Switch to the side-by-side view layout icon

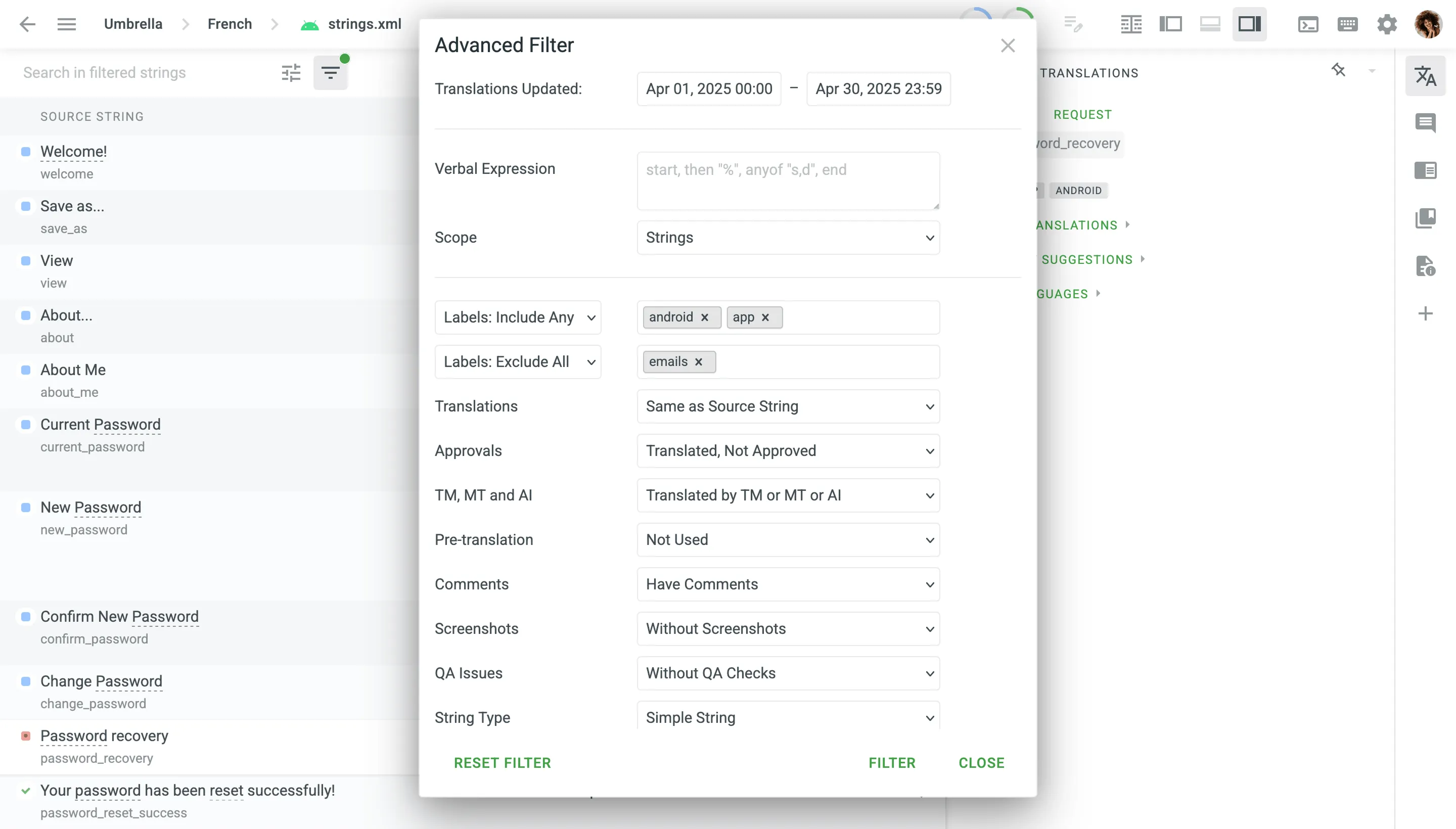coord(1131,24)
